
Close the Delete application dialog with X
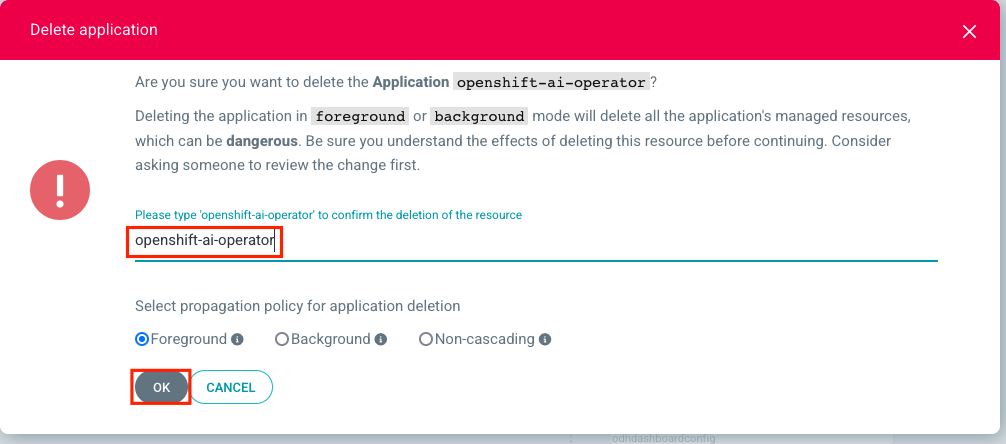tap(969, 31)
